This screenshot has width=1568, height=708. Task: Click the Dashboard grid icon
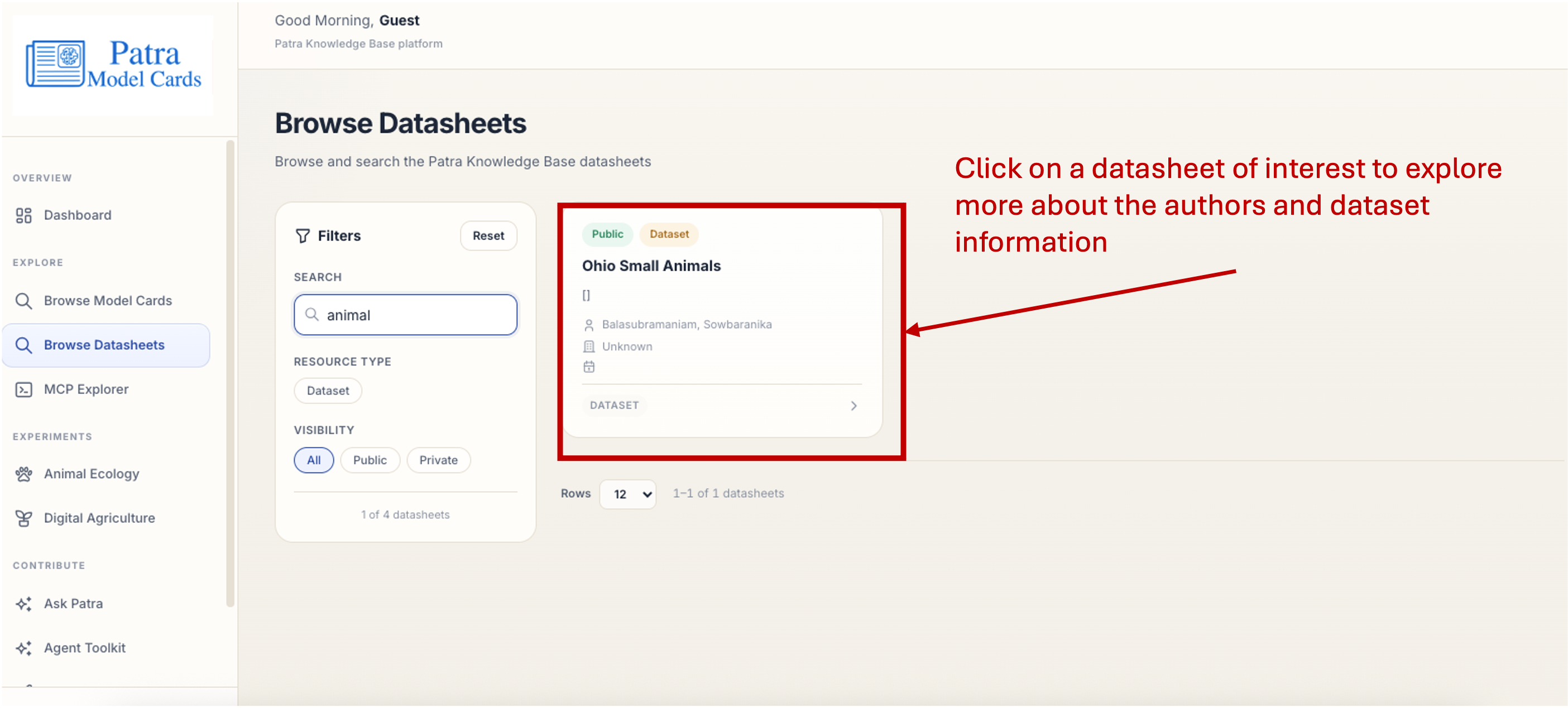[24, 215]
